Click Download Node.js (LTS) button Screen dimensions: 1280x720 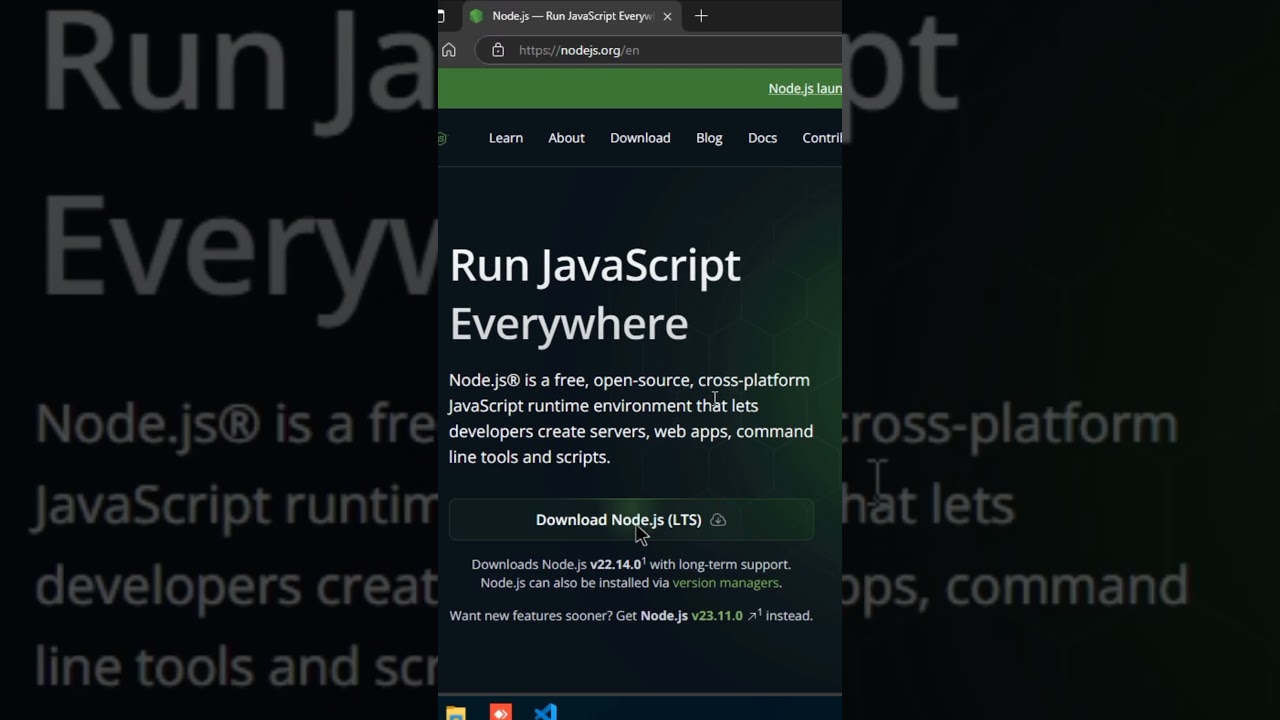point(631,520)
